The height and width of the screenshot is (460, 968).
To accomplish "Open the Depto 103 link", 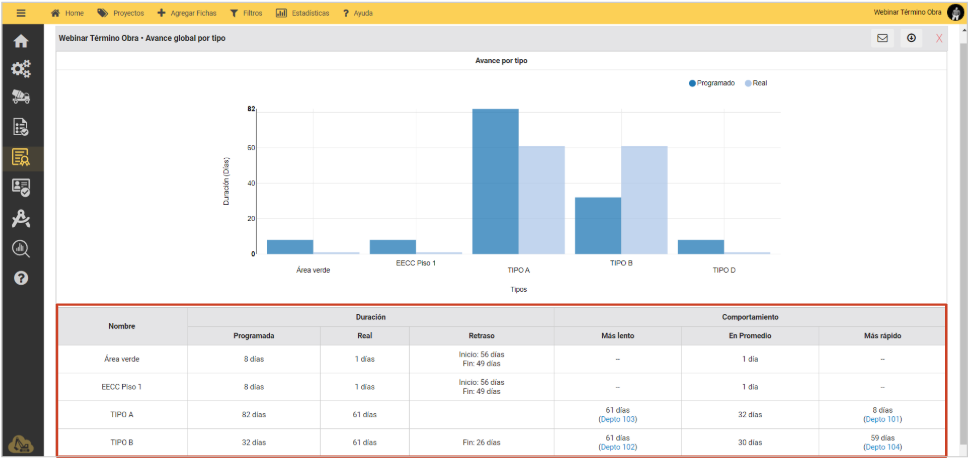I will (617, 420).
